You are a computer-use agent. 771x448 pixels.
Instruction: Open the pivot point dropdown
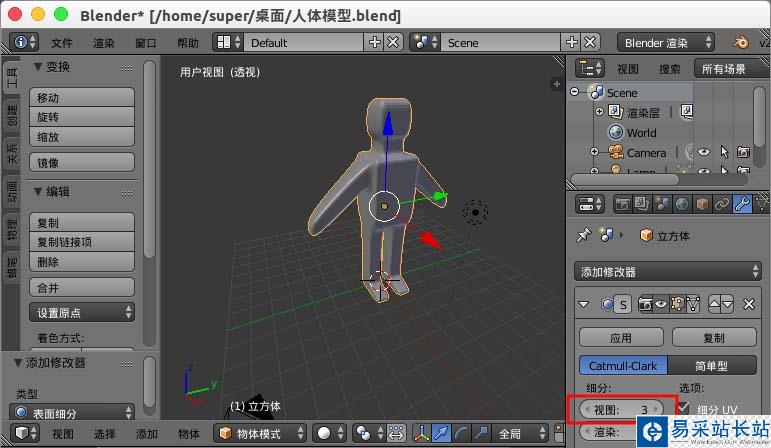click(369, 433)
